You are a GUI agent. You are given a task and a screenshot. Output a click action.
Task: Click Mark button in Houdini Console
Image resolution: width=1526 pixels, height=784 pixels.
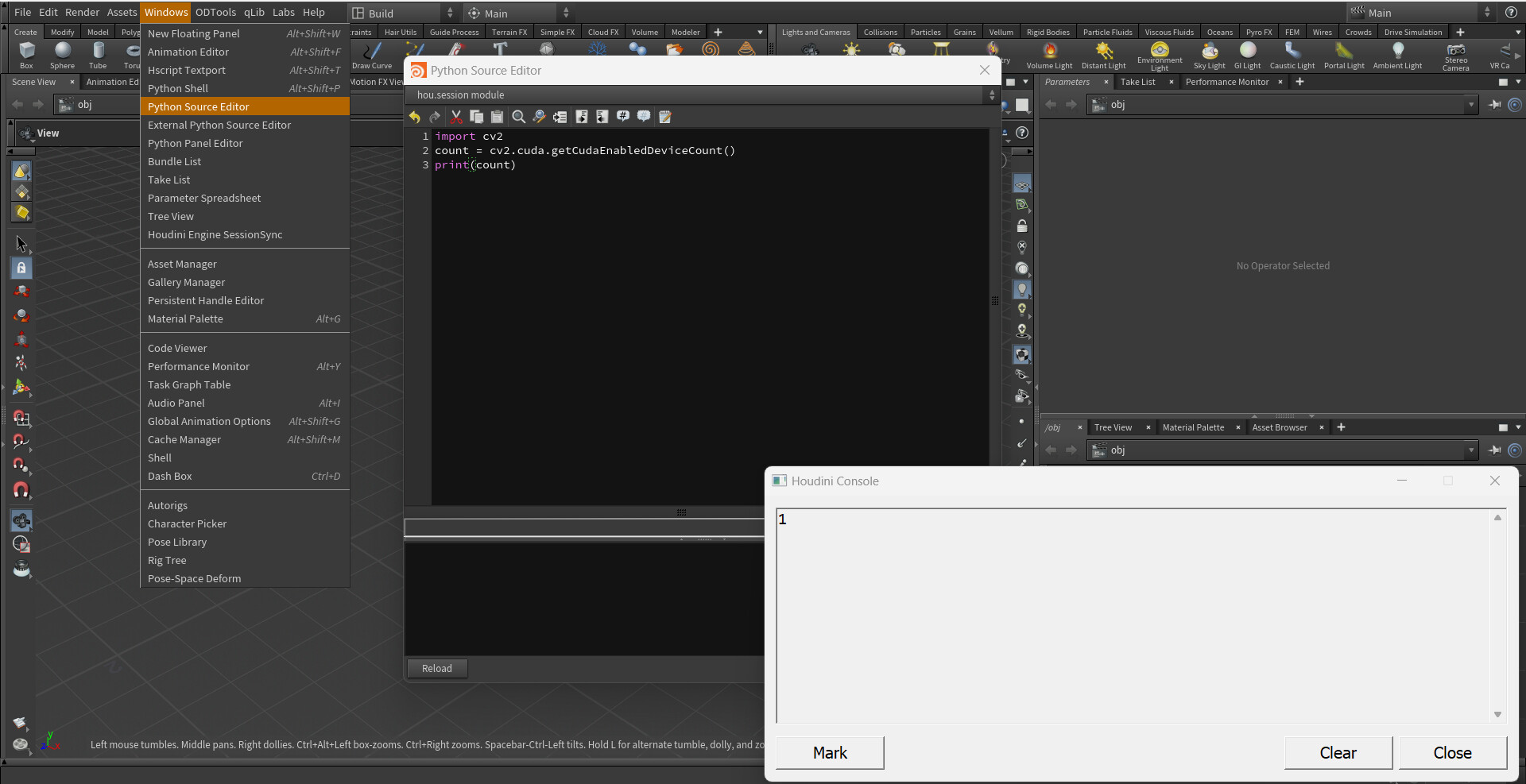(x=830, y=752)
